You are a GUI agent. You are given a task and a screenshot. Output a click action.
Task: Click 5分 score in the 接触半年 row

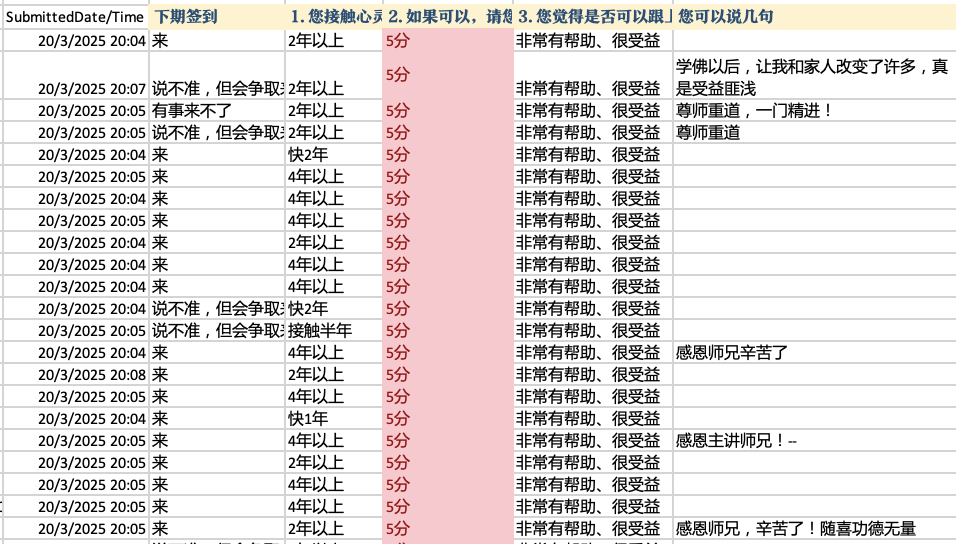pyautogui.click(x=447, y=331)
